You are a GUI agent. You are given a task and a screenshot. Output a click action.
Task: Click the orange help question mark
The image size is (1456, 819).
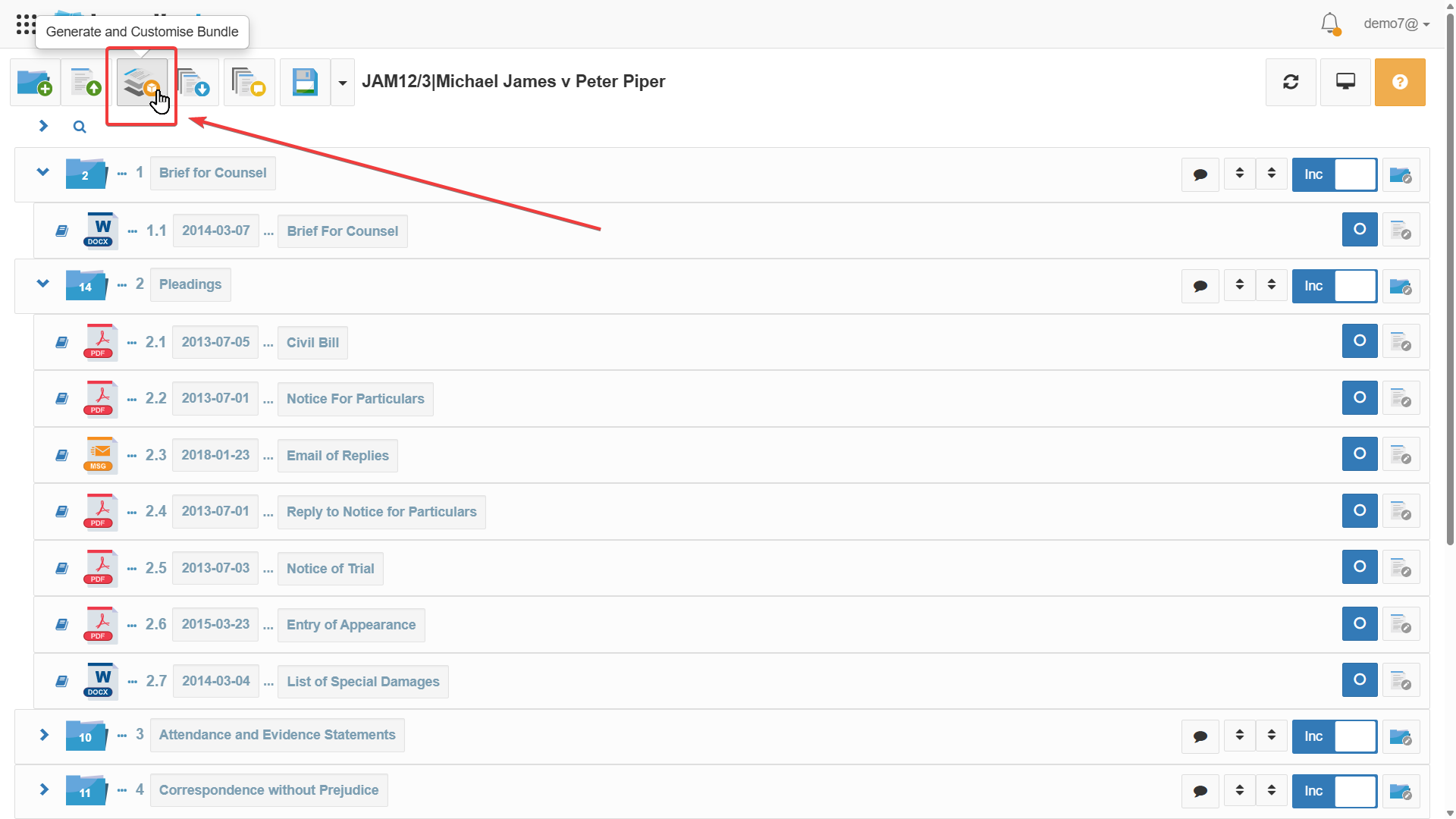click(x=1400, y=82)
